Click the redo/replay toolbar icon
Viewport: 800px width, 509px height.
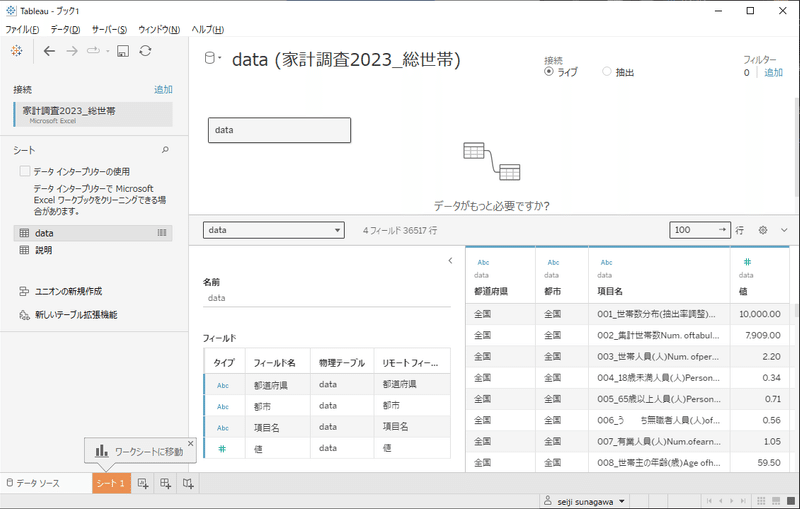click(93, 51)
